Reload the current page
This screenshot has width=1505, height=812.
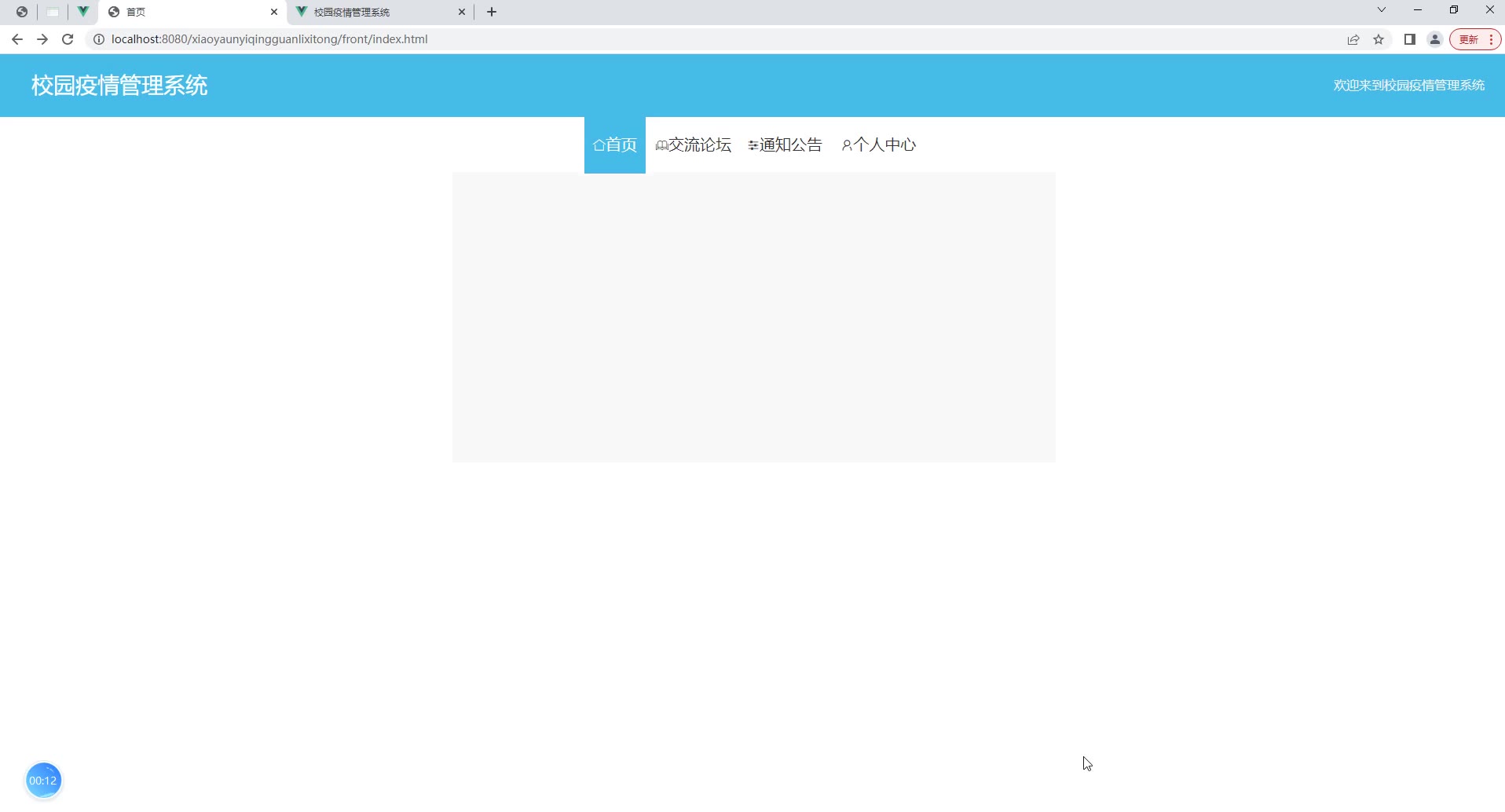pyautogui.click(x=68, y=39)
